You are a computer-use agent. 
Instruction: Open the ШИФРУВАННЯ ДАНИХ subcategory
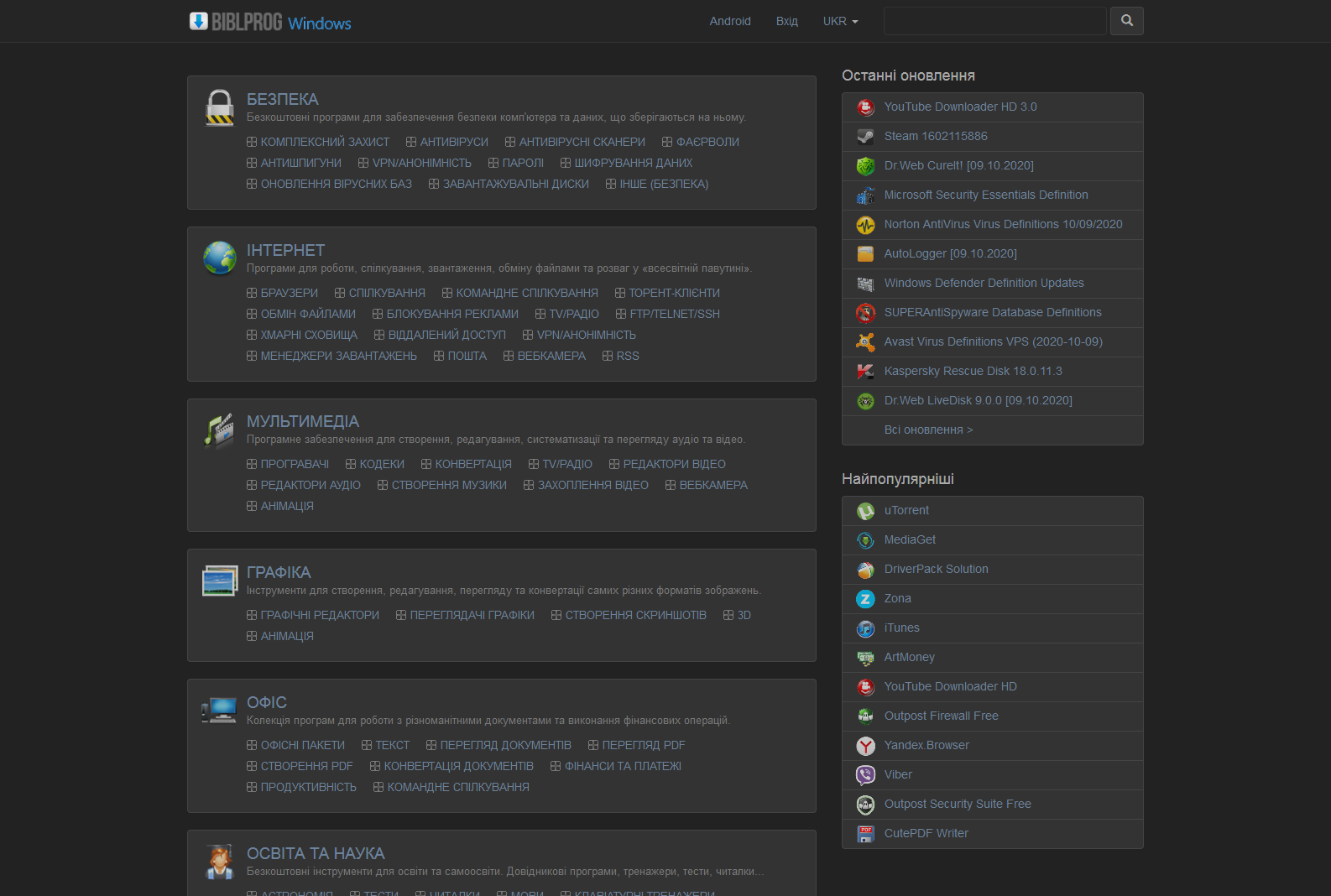coord(634,163)
